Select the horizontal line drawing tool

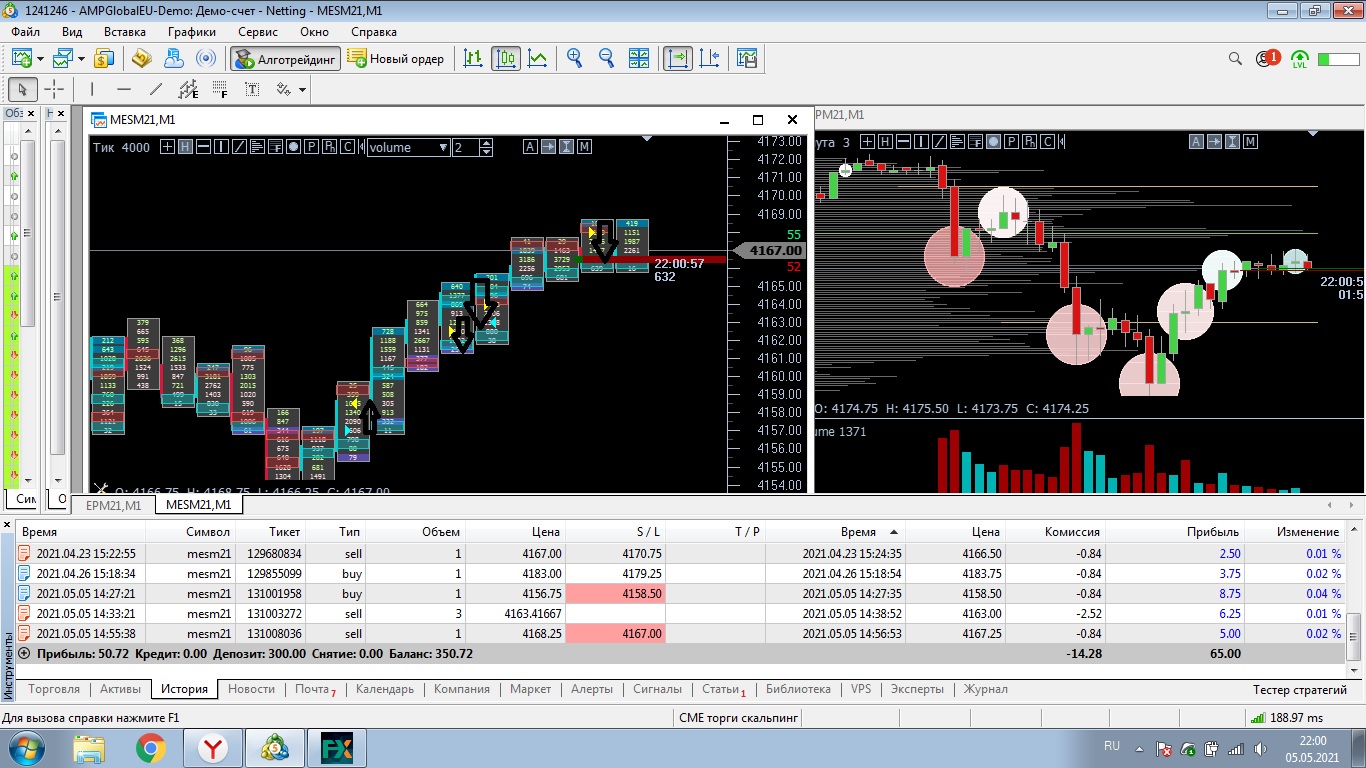(123, 89)
